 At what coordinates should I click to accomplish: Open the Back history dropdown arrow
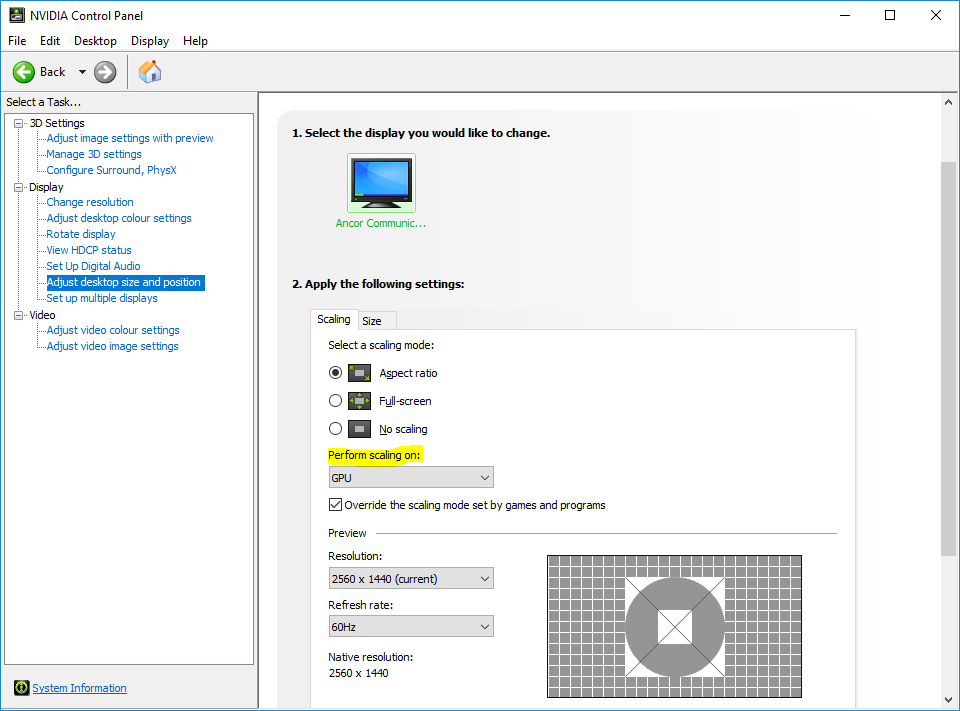82,72
